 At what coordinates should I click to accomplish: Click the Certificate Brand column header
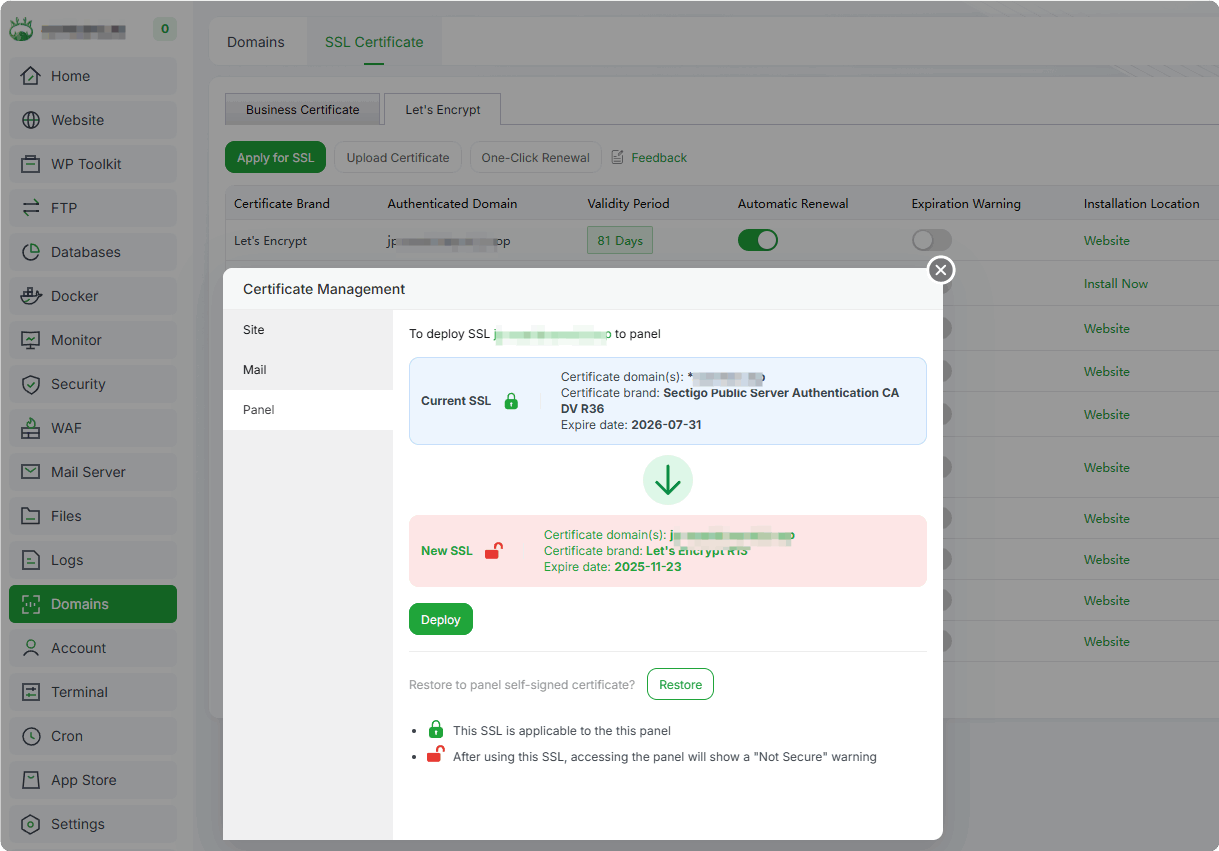[282, 203]
